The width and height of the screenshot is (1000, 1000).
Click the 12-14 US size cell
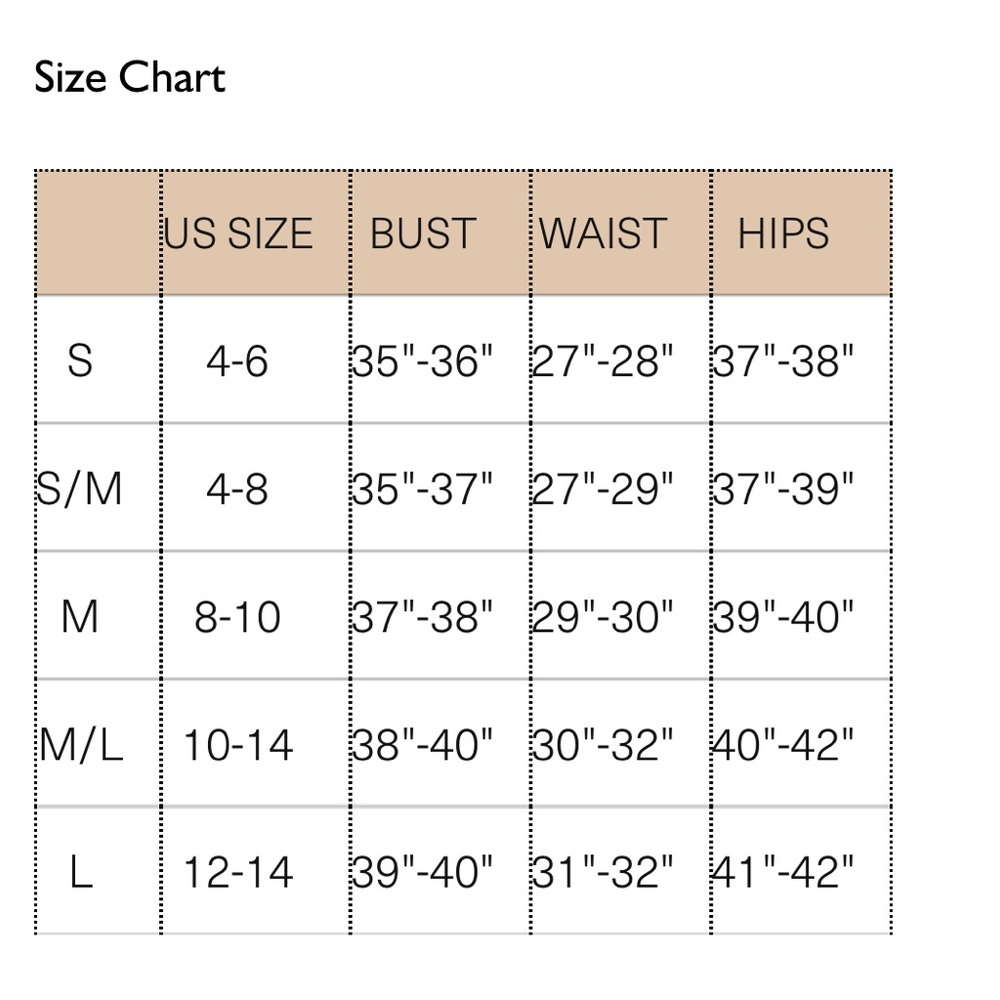[238, 872]
